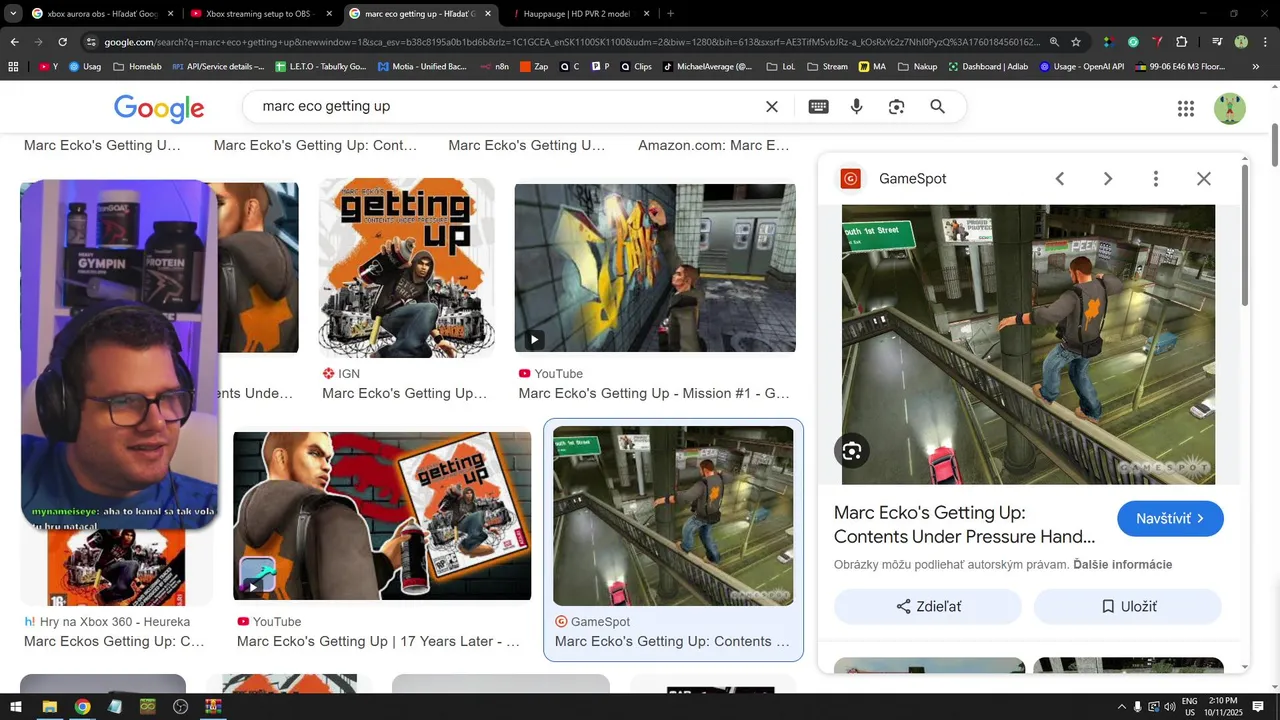Open the volume control in tray
Viewport: 1280px width, 720px height.
(1170, 707)
